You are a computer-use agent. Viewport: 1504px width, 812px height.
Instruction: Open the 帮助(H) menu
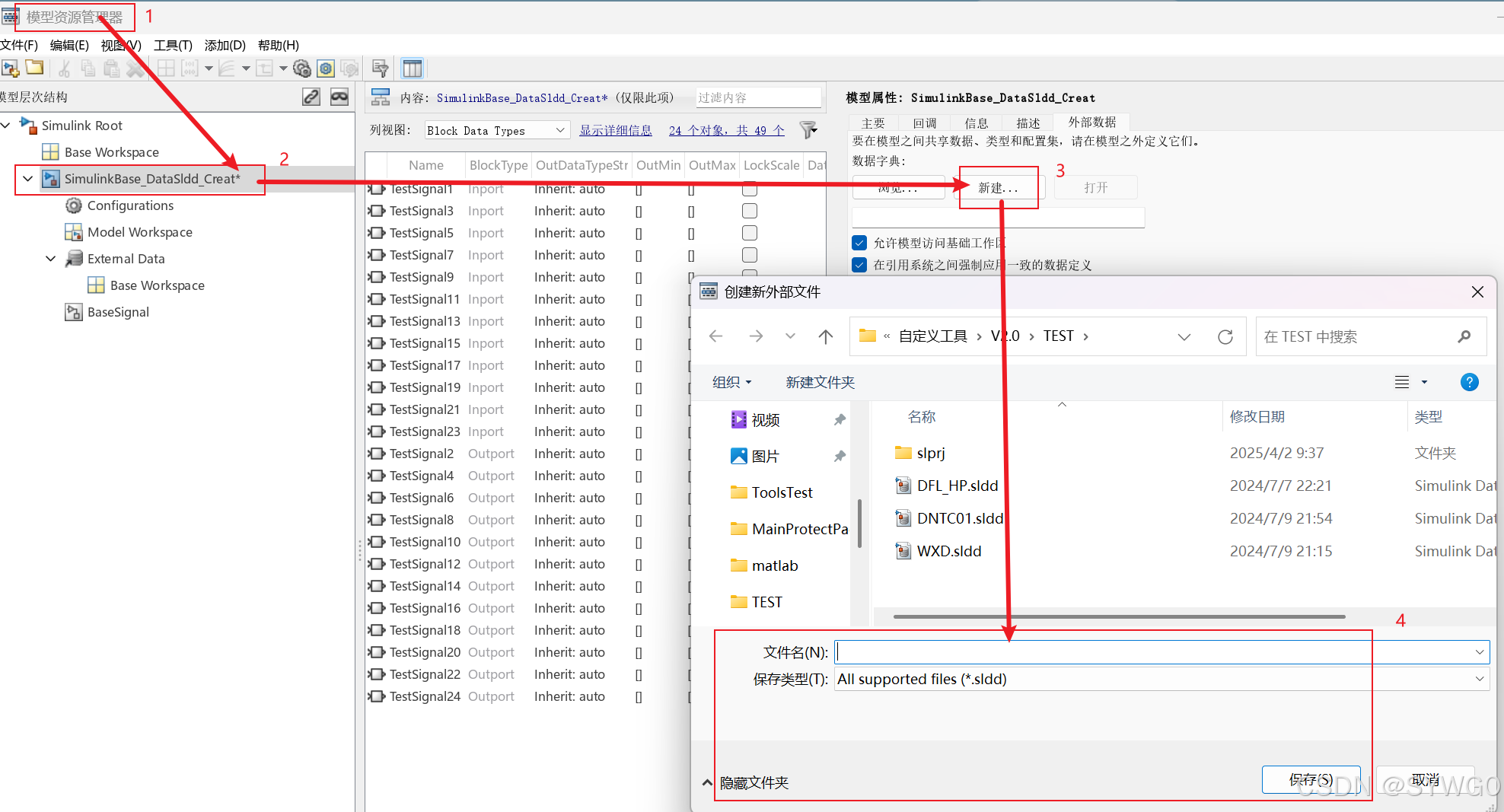[279, 45]
